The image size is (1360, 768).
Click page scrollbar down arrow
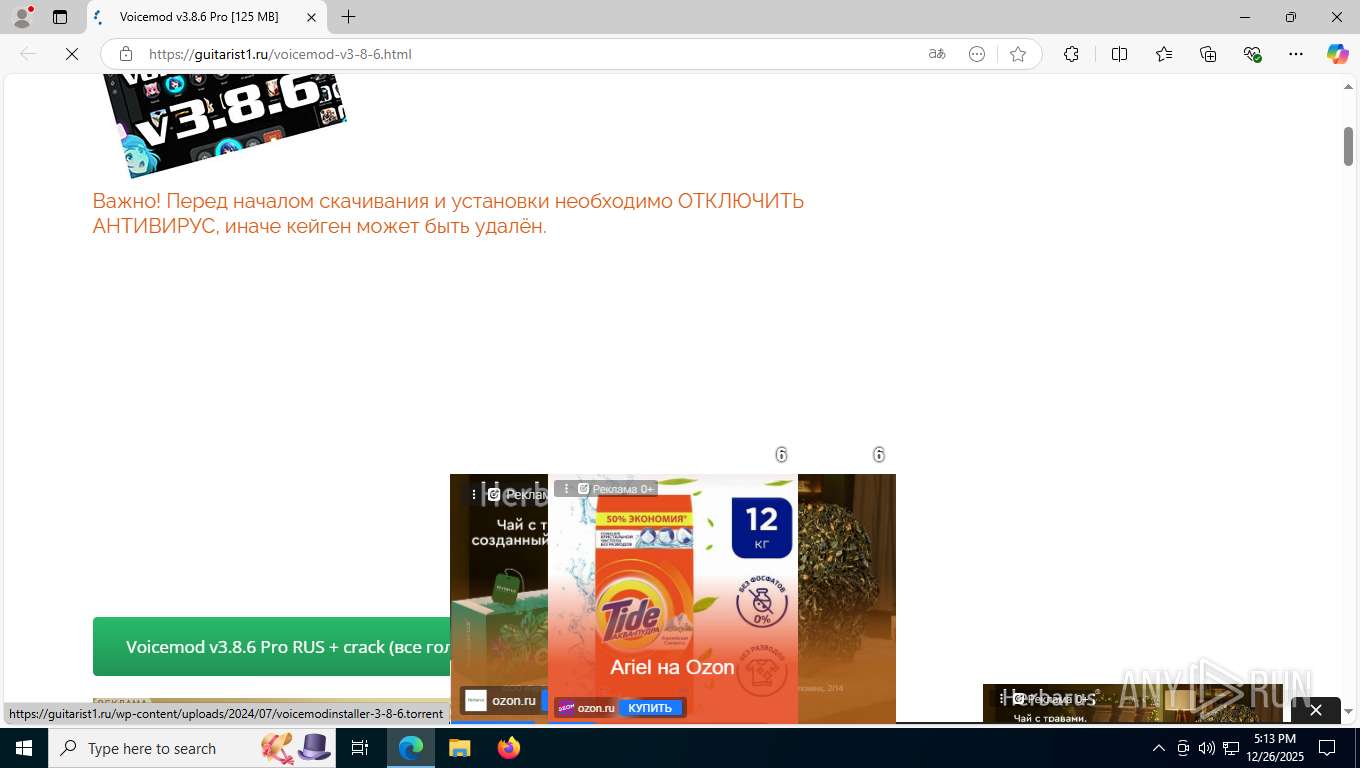1348,712
